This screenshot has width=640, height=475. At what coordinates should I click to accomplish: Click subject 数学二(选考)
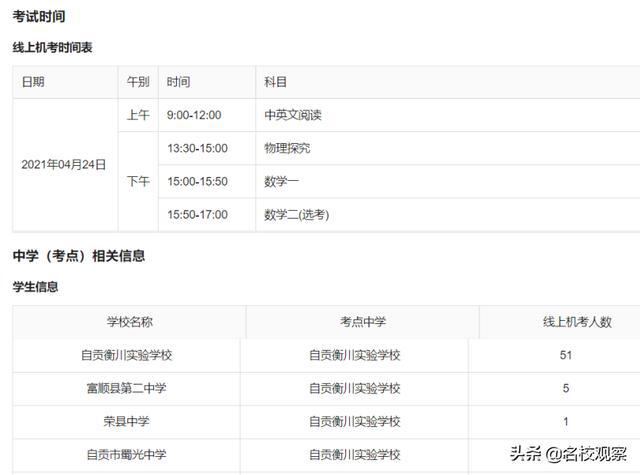pyautogui.click(x=297, y=215)
